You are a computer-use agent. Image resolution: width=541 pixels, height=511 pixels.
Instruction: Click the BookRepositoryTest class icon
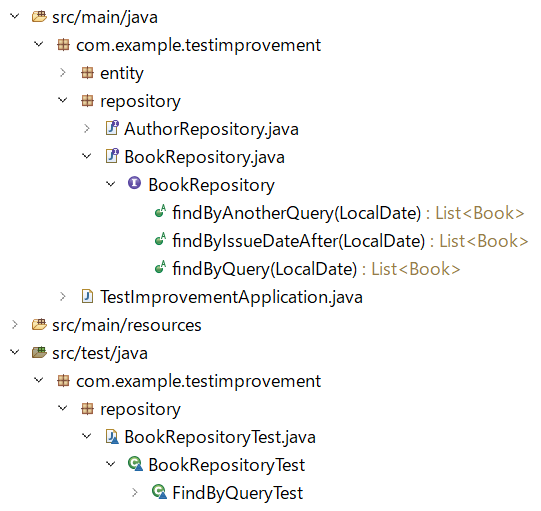point(135,464)
